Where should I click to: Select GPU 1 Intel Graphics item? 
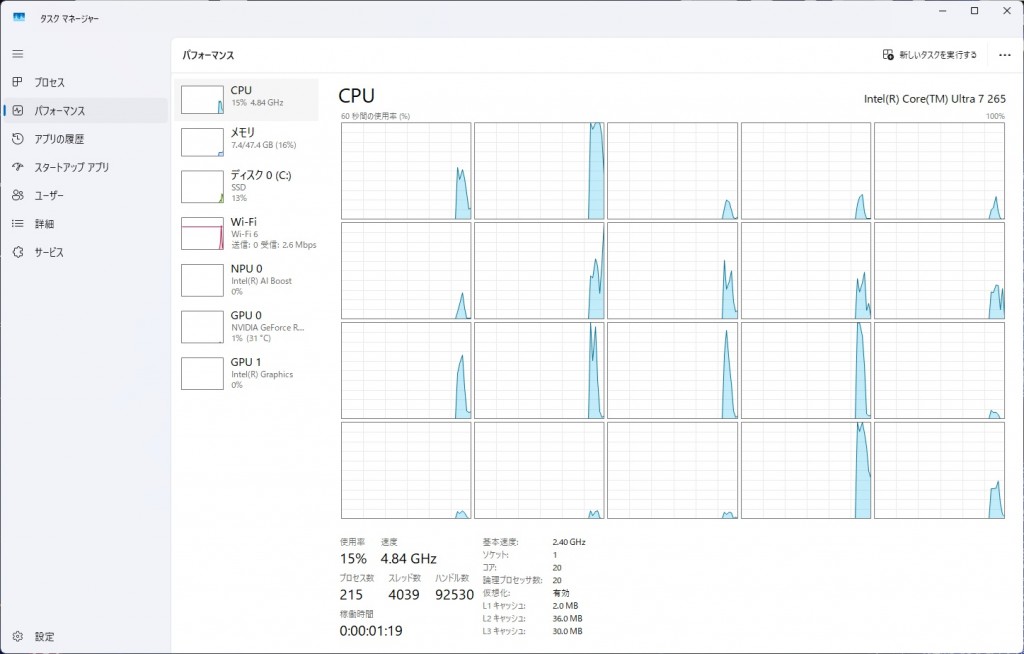pyautogui.click(x=246, y=372)
